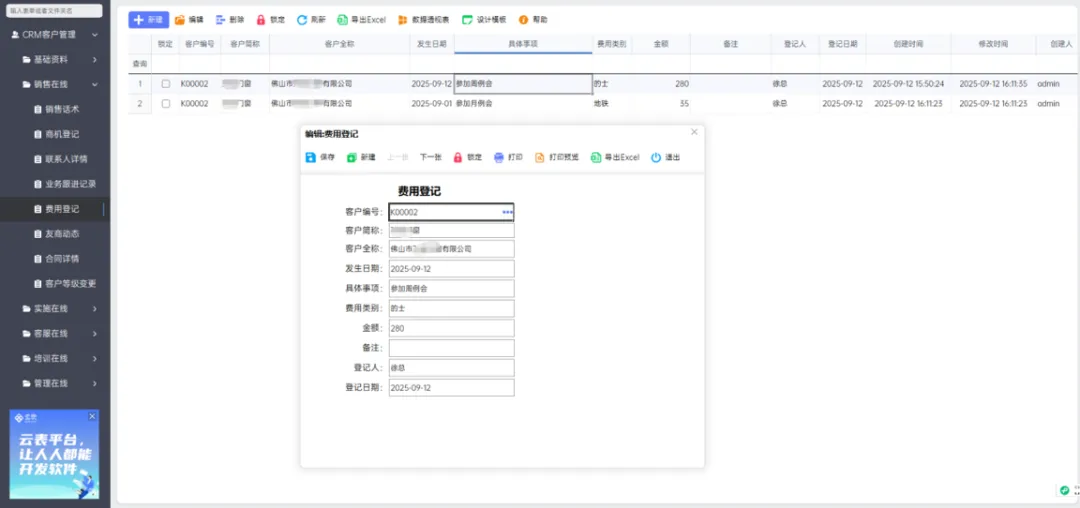
Task: Click green 新建 icon in edit dialog
Action: coord(352,158)
